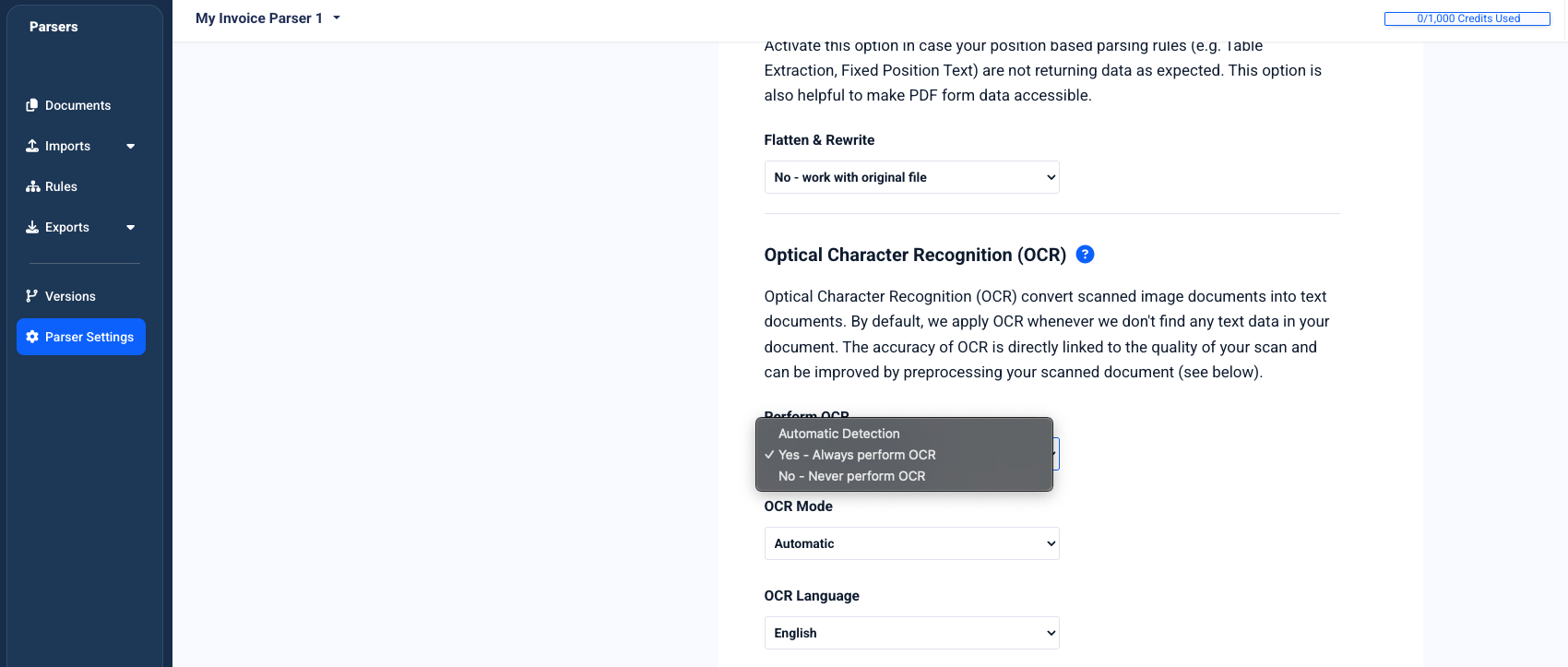Expand the Imports submenu arrow
This screenshot has width=1568, height=667.
click(131, 146)
